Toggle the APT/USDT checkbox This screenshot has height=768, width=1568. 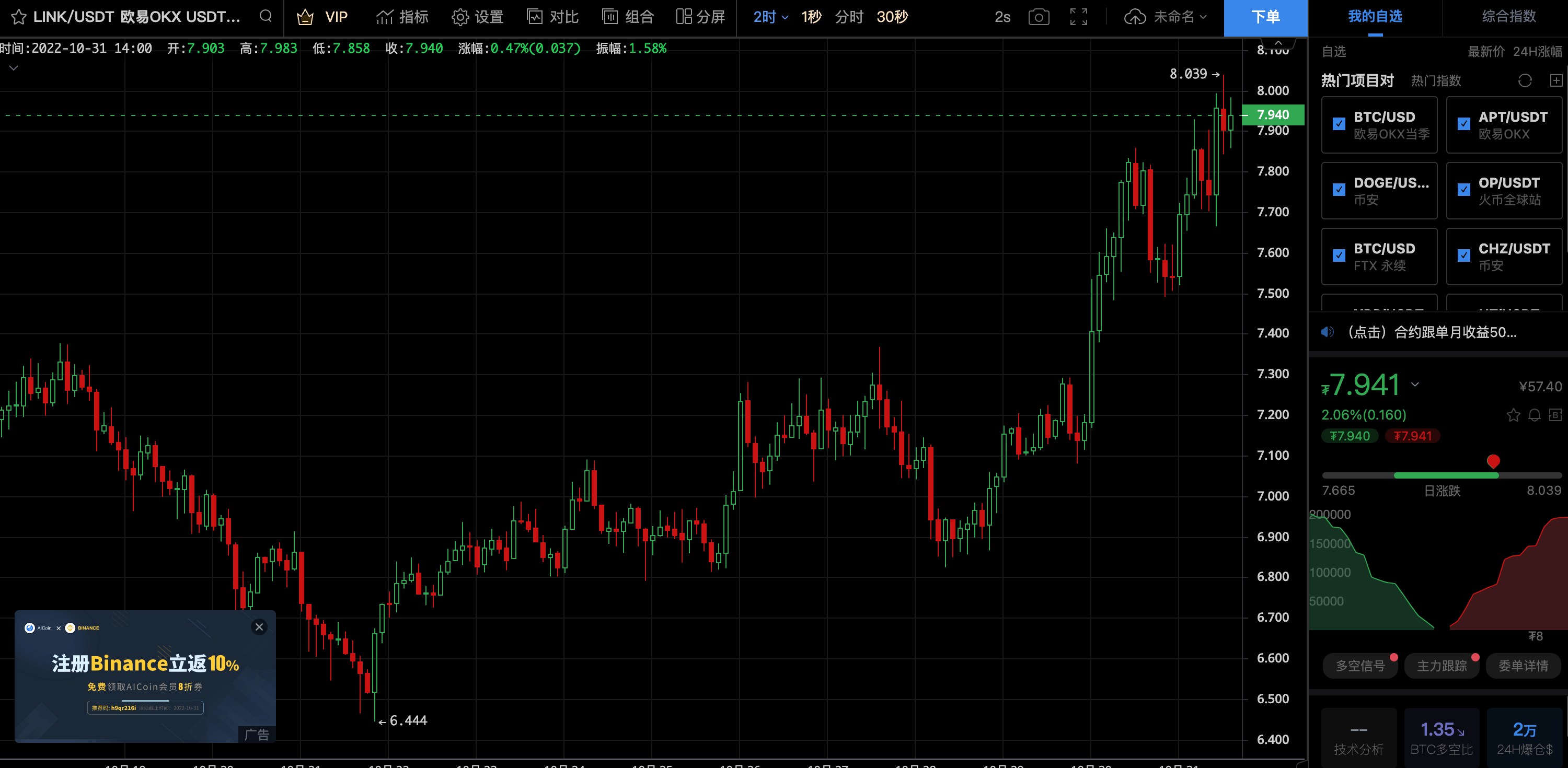tap(1464, 124)
